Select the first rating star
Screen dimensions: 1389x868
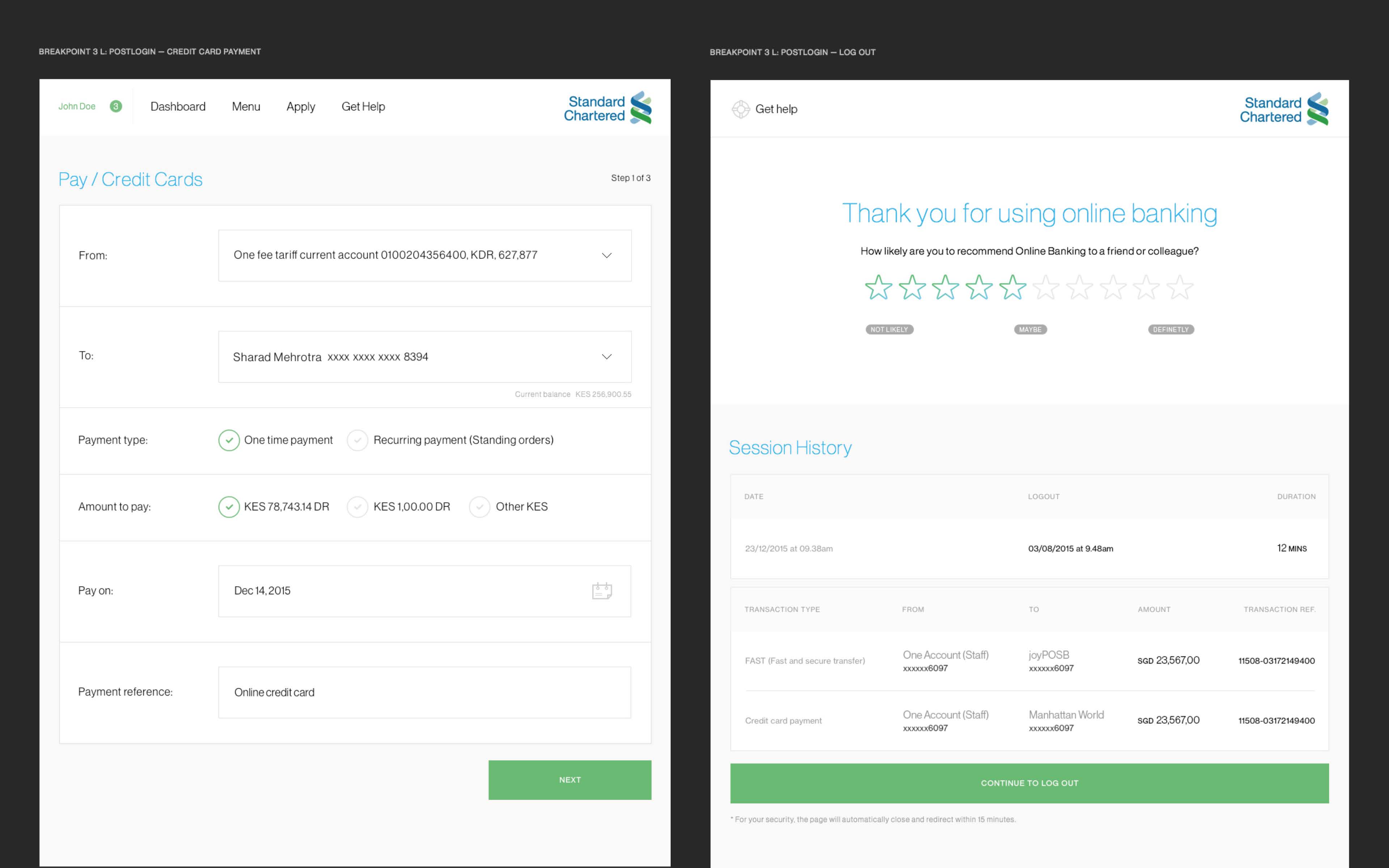tap(878, 287)
